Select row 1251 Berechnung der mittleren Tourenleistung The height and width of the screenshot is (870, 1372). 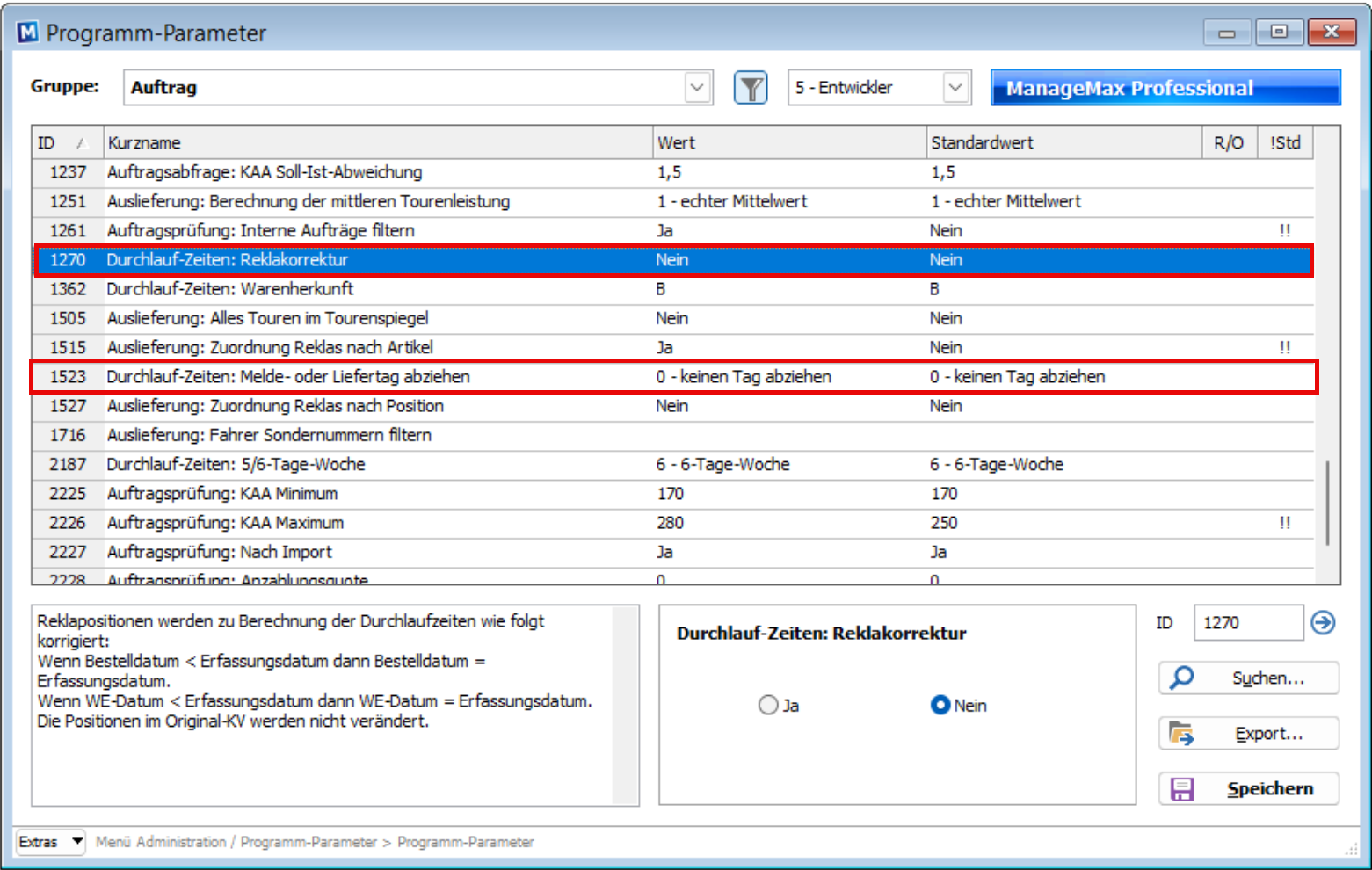(673, 201)
